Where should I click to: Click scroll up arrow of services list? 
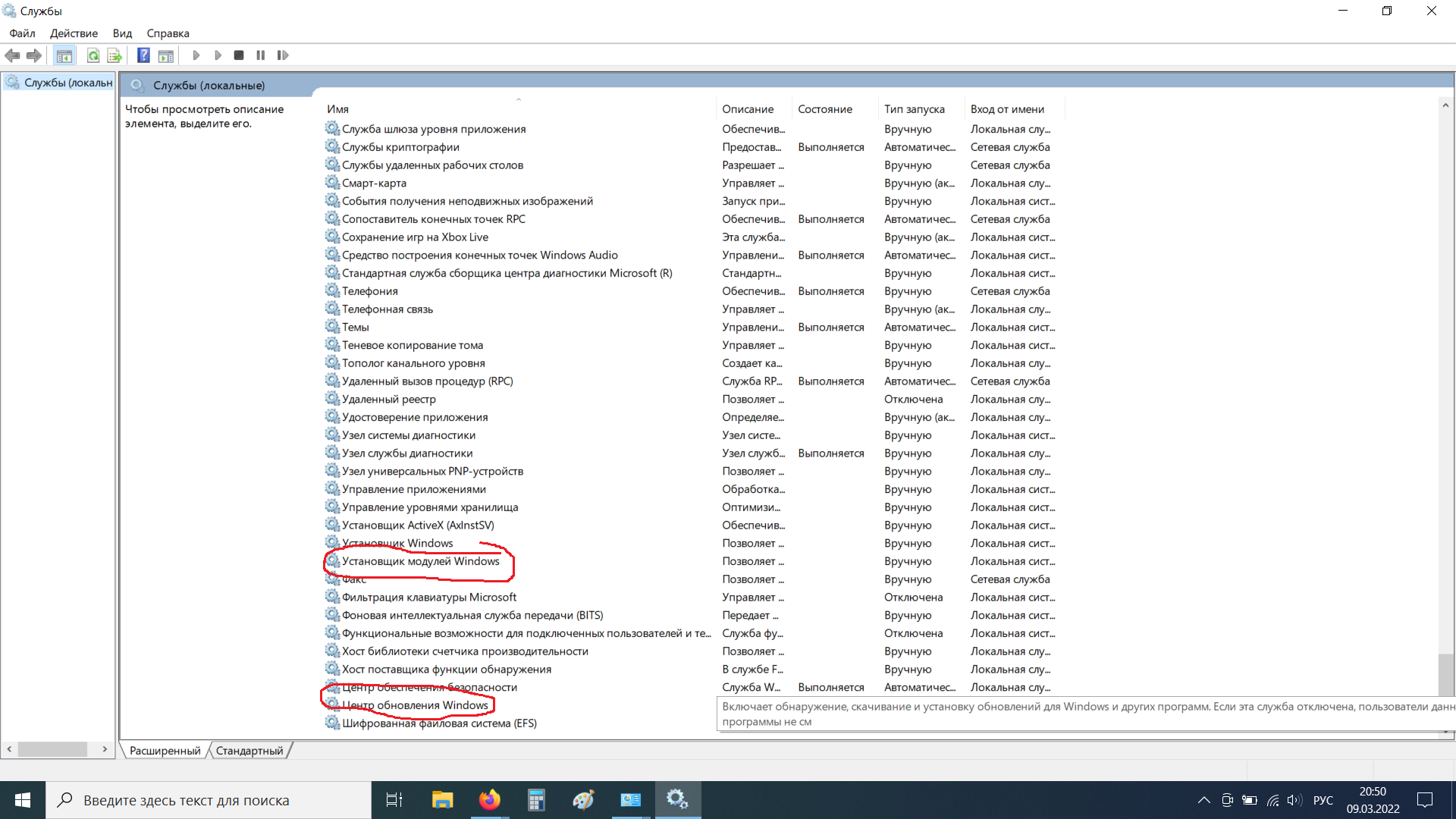(x=1445, y=105)
